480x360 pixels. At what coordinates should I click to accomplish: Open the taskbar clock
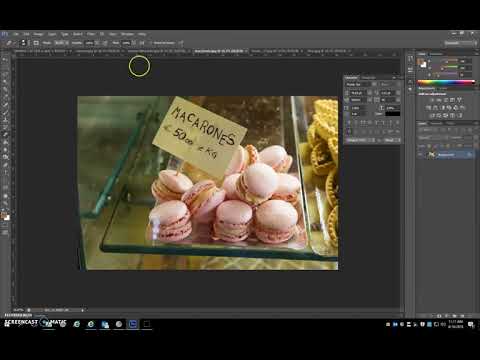click(x=456, y=324)
